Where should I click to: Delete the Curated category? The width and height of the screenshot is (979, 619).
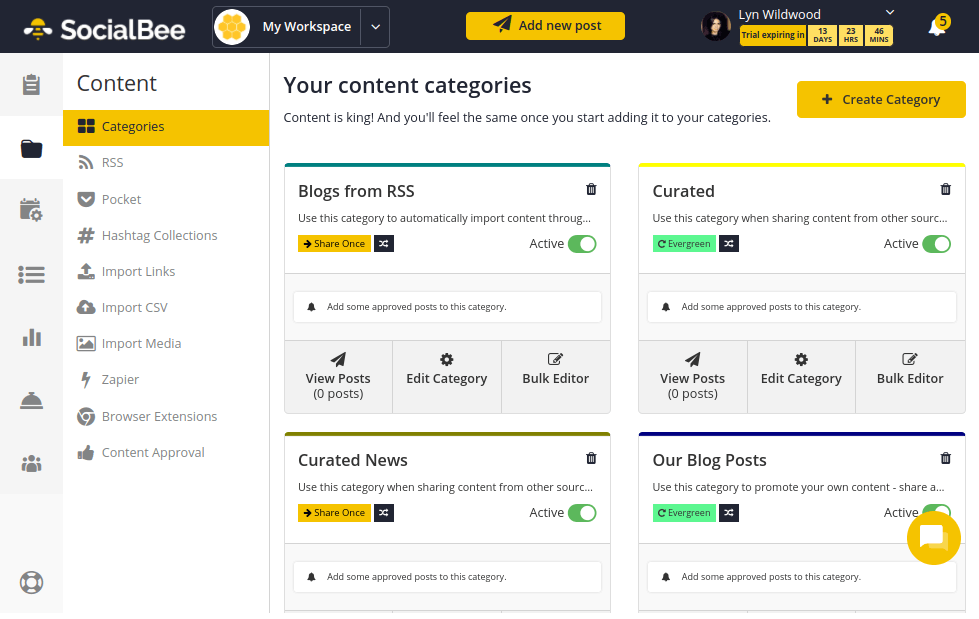point(945,189)
